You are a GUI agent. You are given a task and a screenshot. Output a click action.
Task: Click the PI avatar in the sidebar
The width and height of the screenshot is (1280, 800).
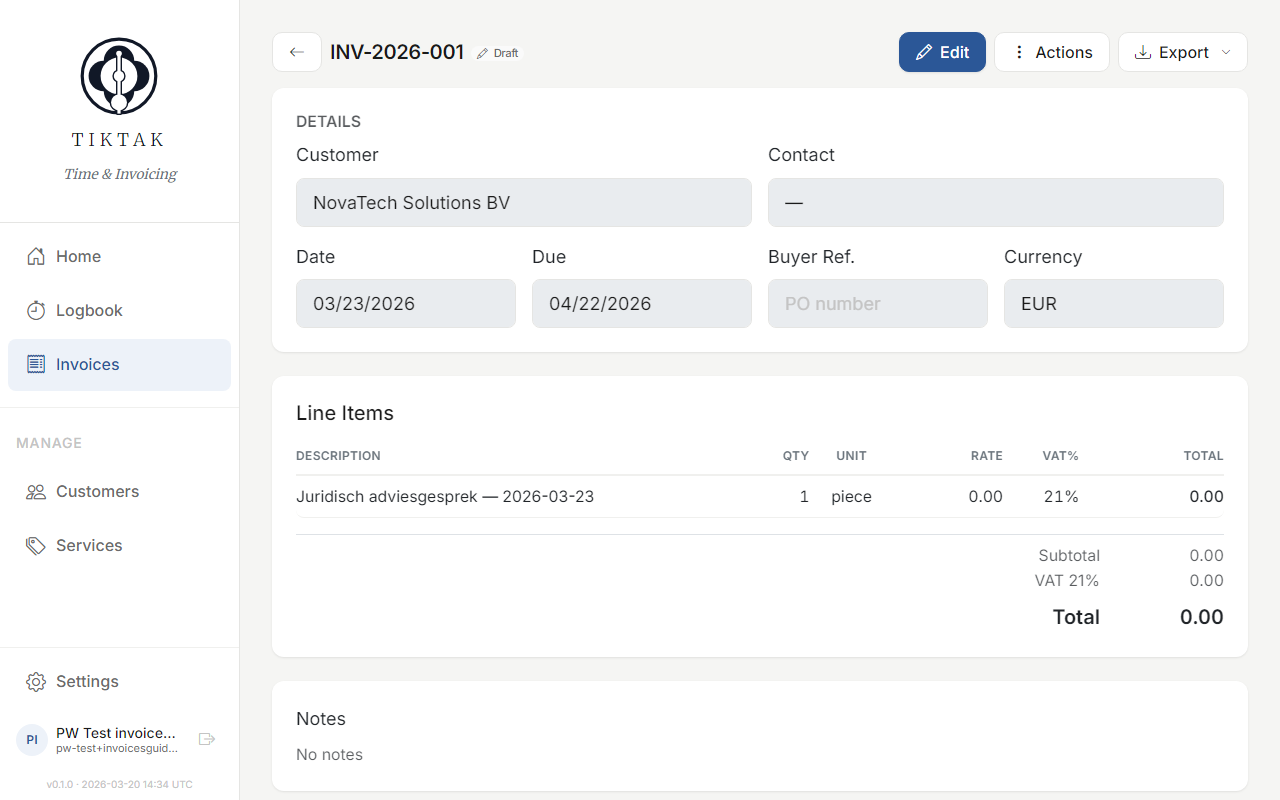tap(31, 739)
